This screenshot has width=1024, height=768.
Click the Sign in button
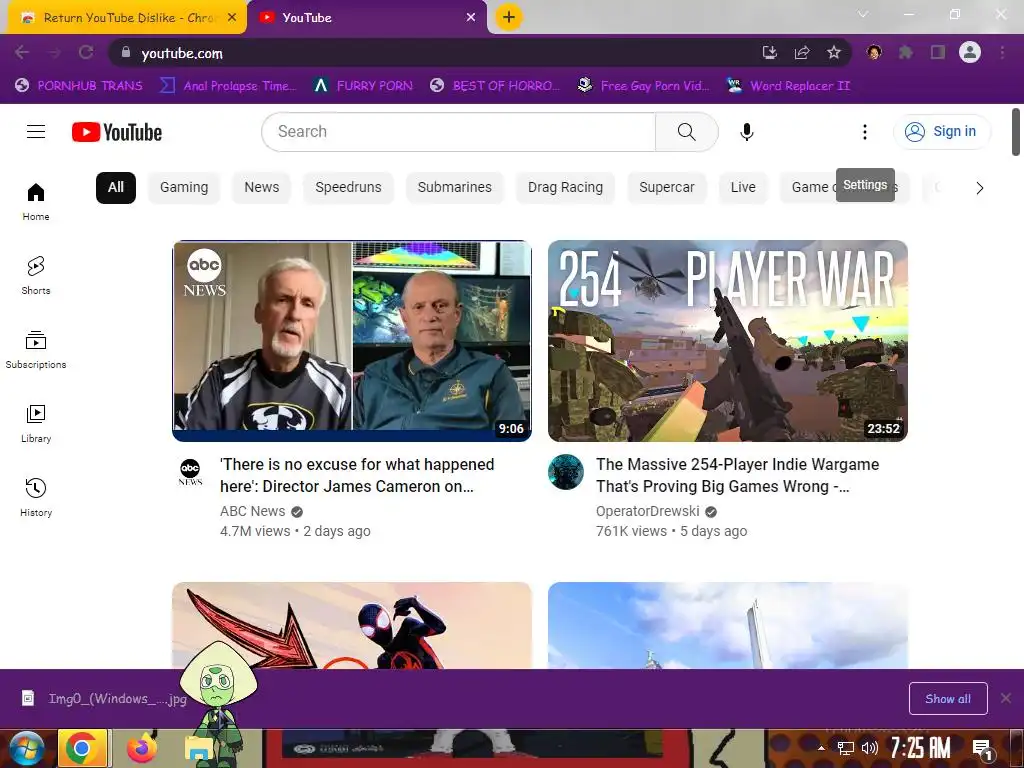click(942, 132)
